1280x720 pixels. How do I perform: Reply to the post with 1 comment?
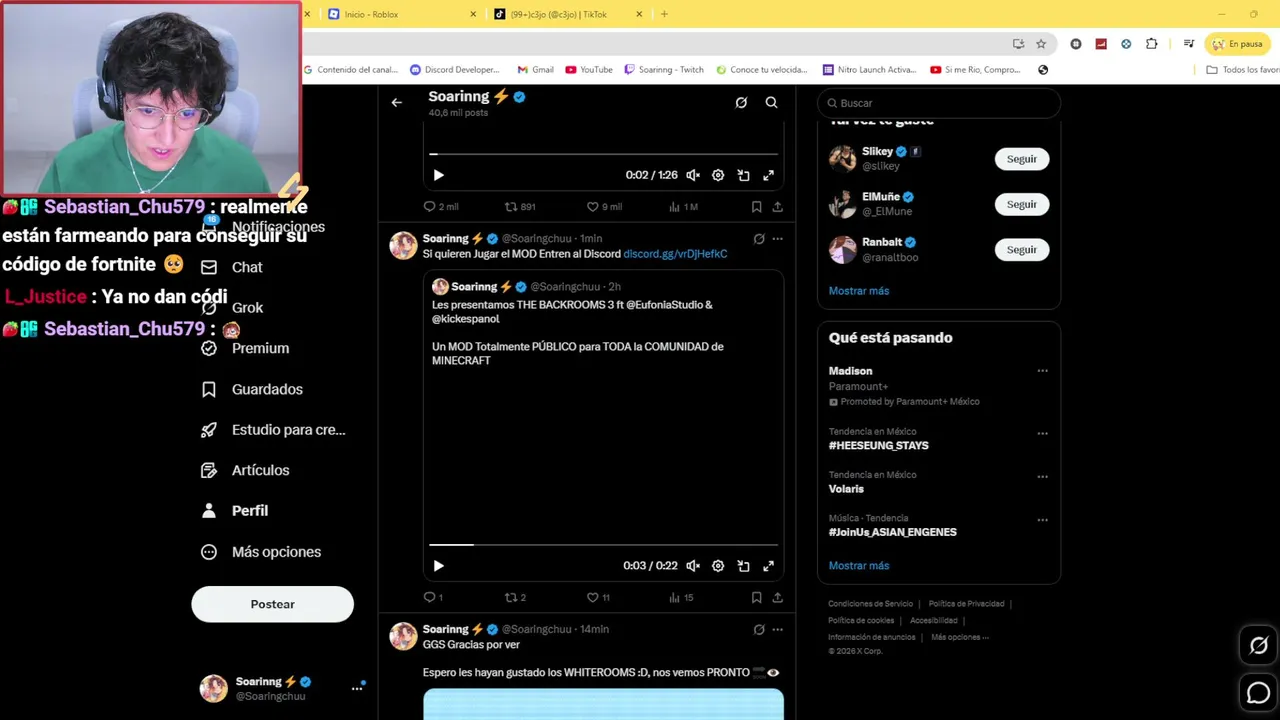(x=433, y=598)
